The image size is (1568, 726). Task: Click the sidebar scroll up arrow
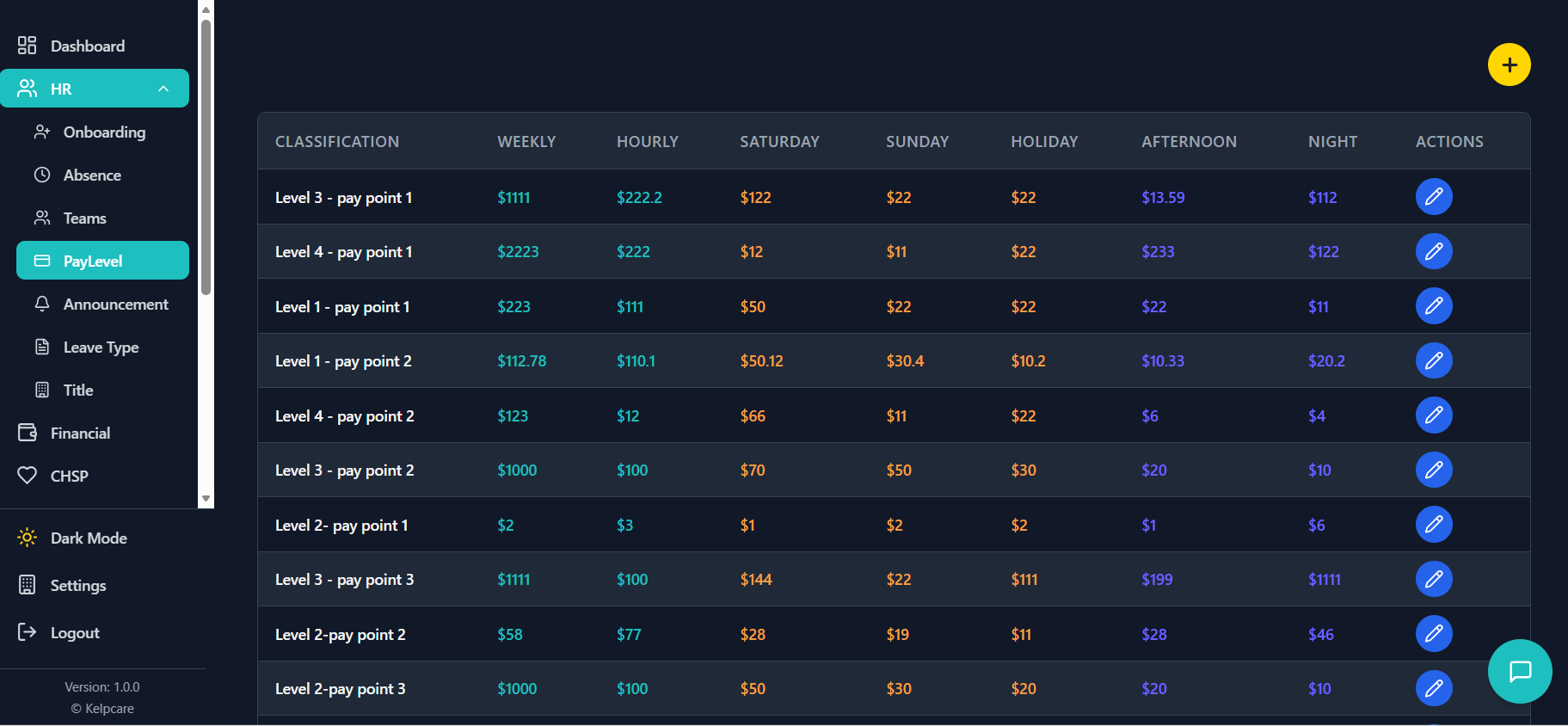pos(206,9)
